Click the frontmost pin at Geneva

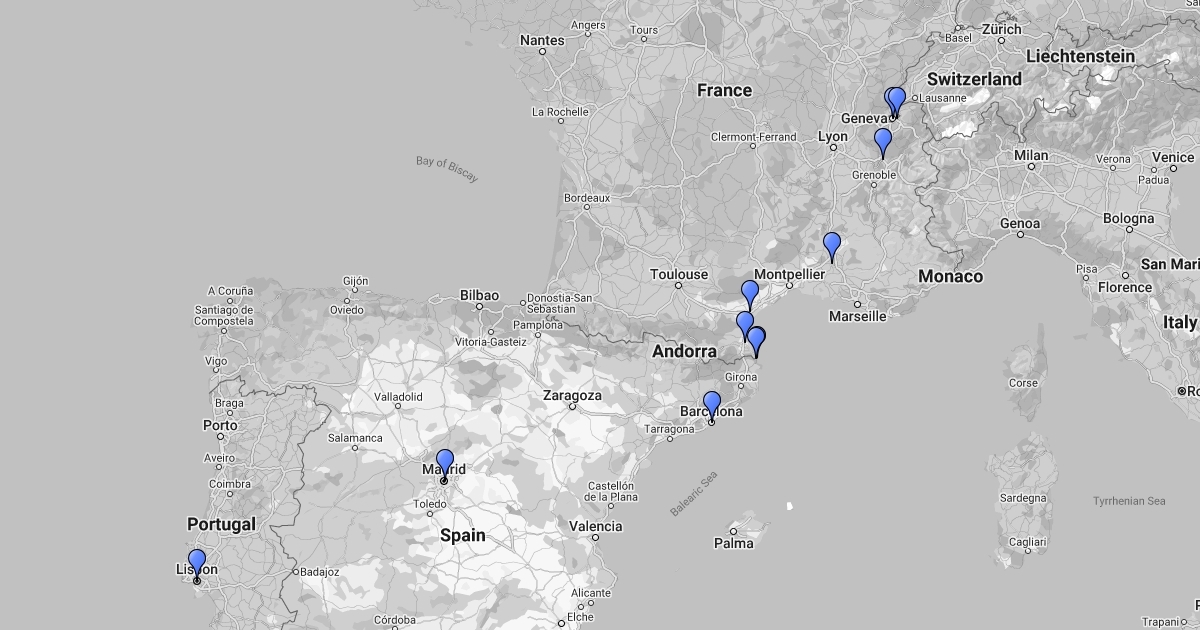coord(897,100)
